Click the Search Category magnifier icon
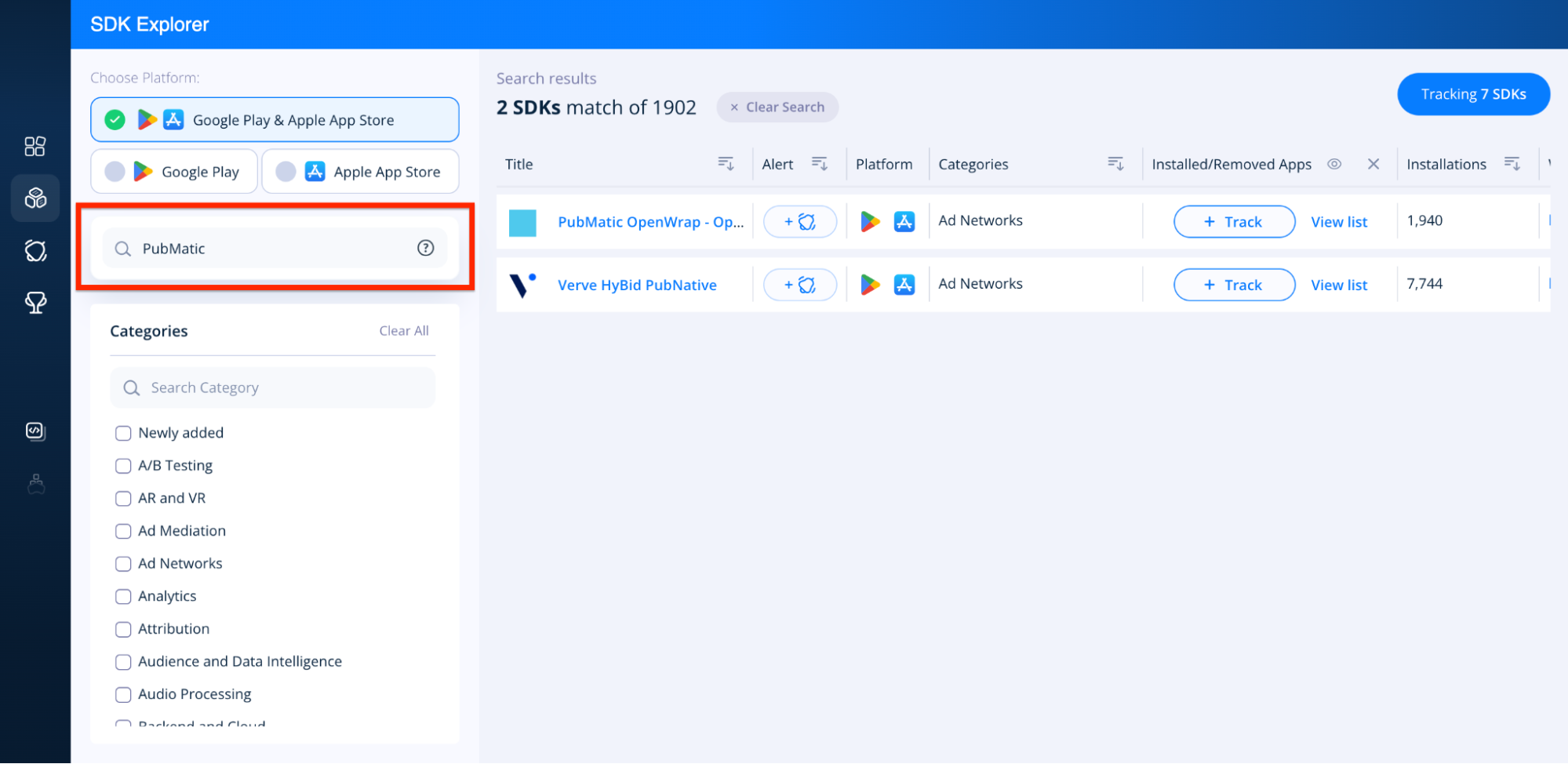This screenshot has width=1568, height=764. (x=132, y=388)
